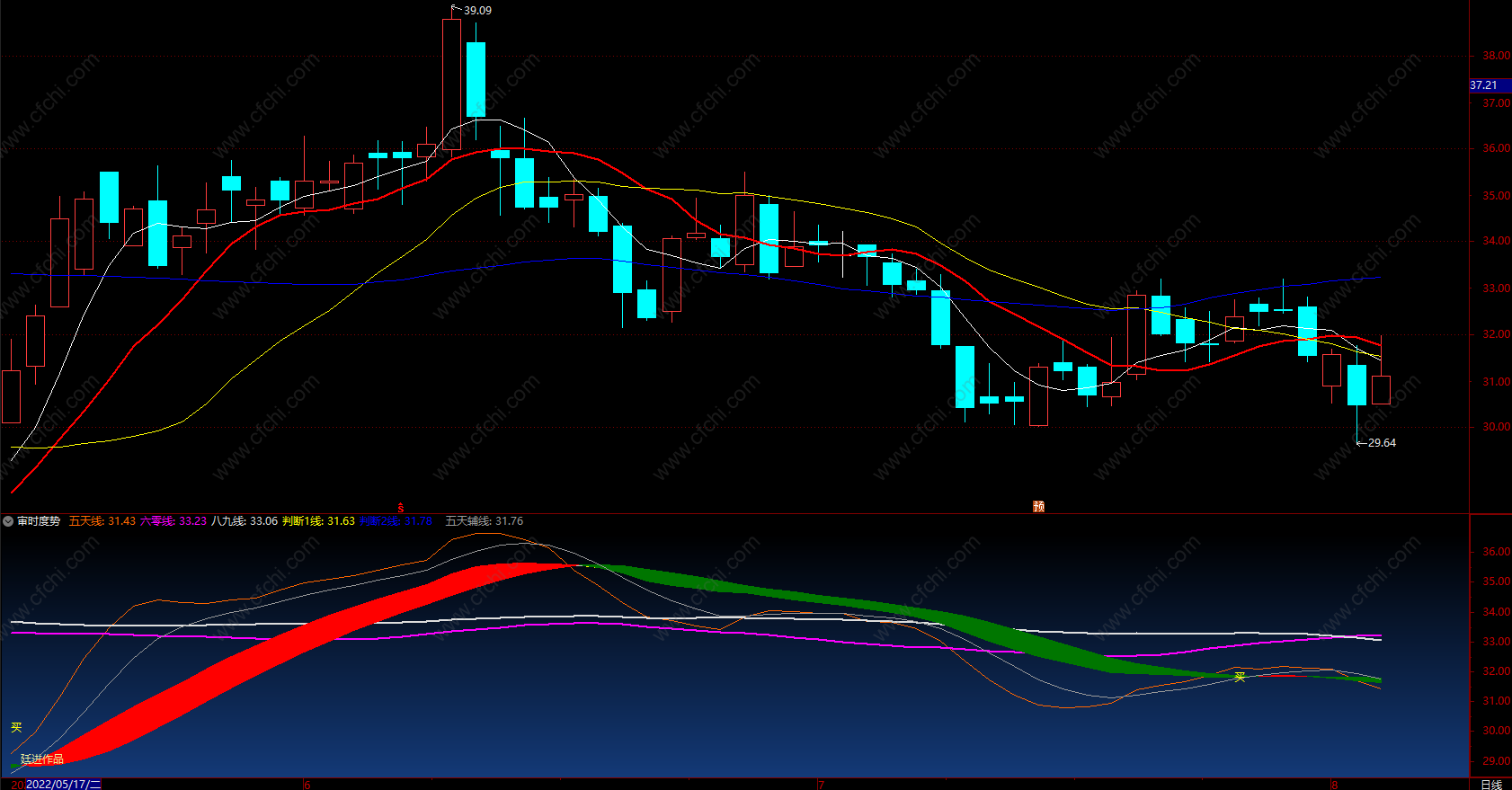Click the last candlestick on the chart
Viewport: 1512px width, 790px height.
[x=1381, y=390]
